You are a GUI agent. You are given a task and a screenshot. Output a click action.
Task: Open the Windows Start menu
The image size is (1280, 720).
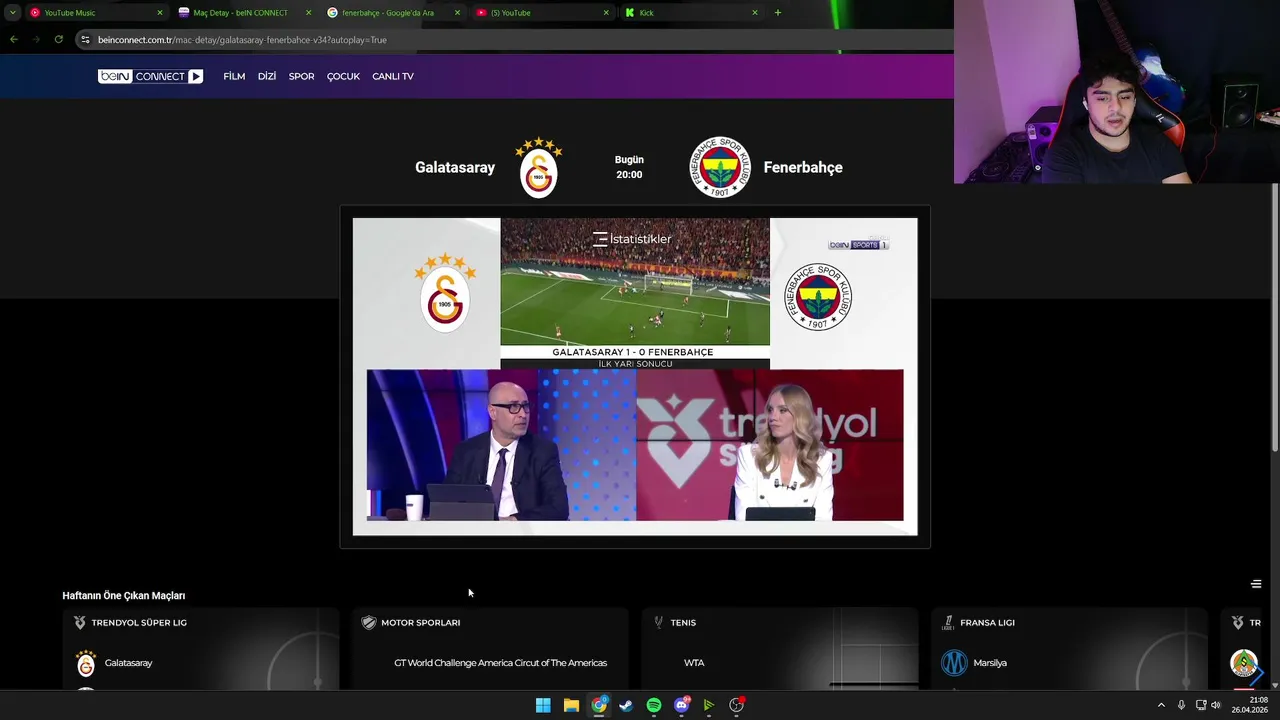543,705
